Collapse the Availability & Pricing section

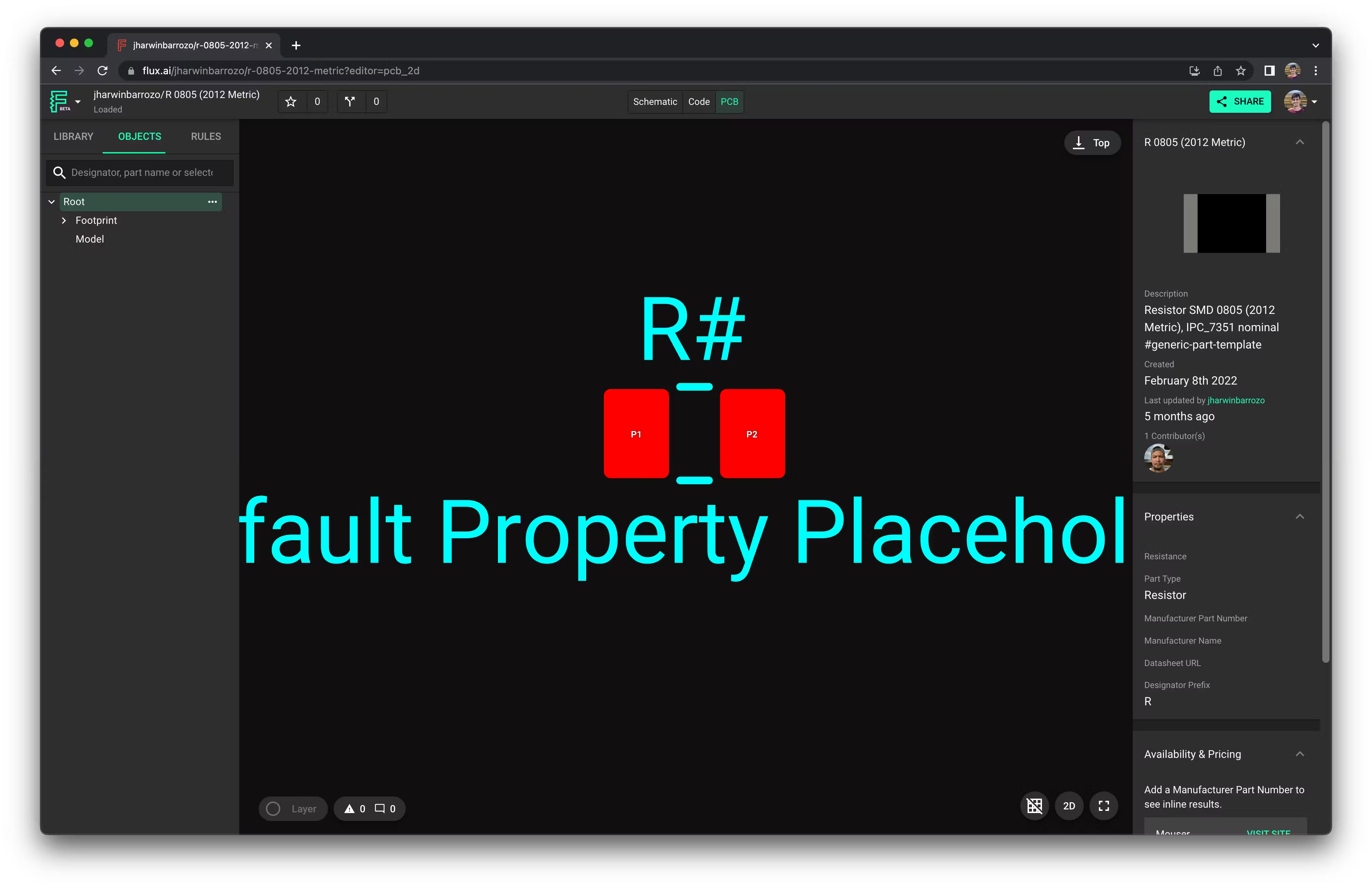pos(1301,754)
